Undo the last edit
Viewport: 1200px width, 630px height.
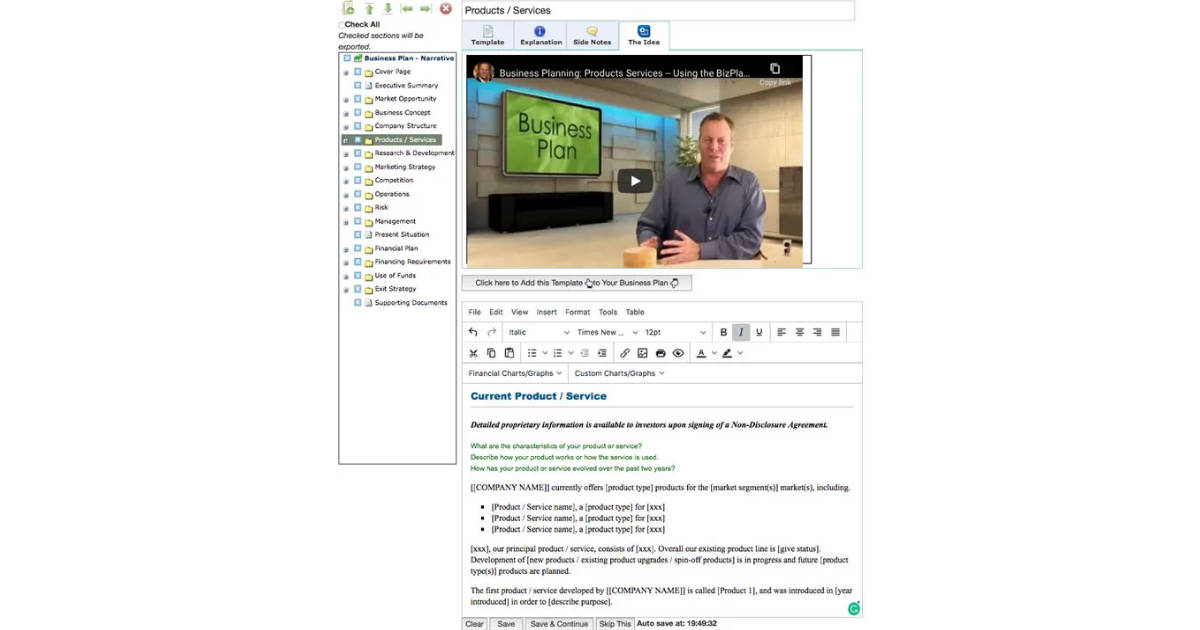click(473, 332)
